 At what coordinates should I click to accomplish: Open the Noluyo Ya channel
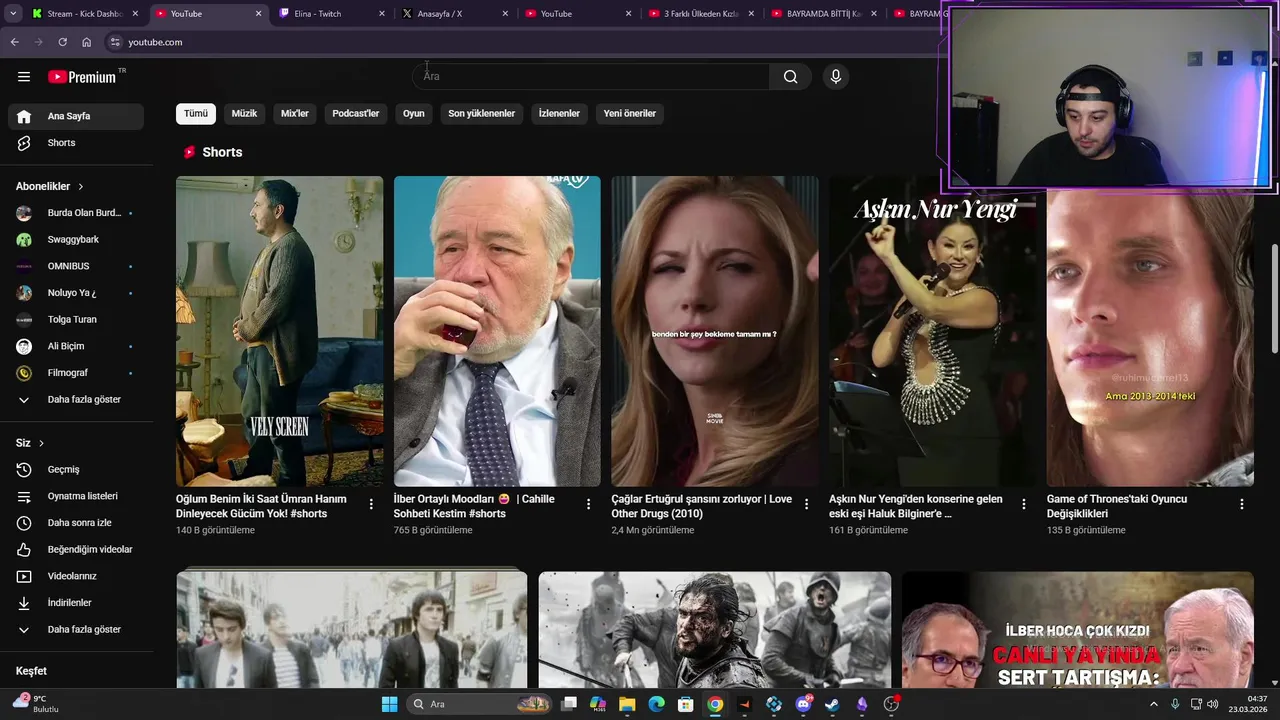click(x=76, y=293)
